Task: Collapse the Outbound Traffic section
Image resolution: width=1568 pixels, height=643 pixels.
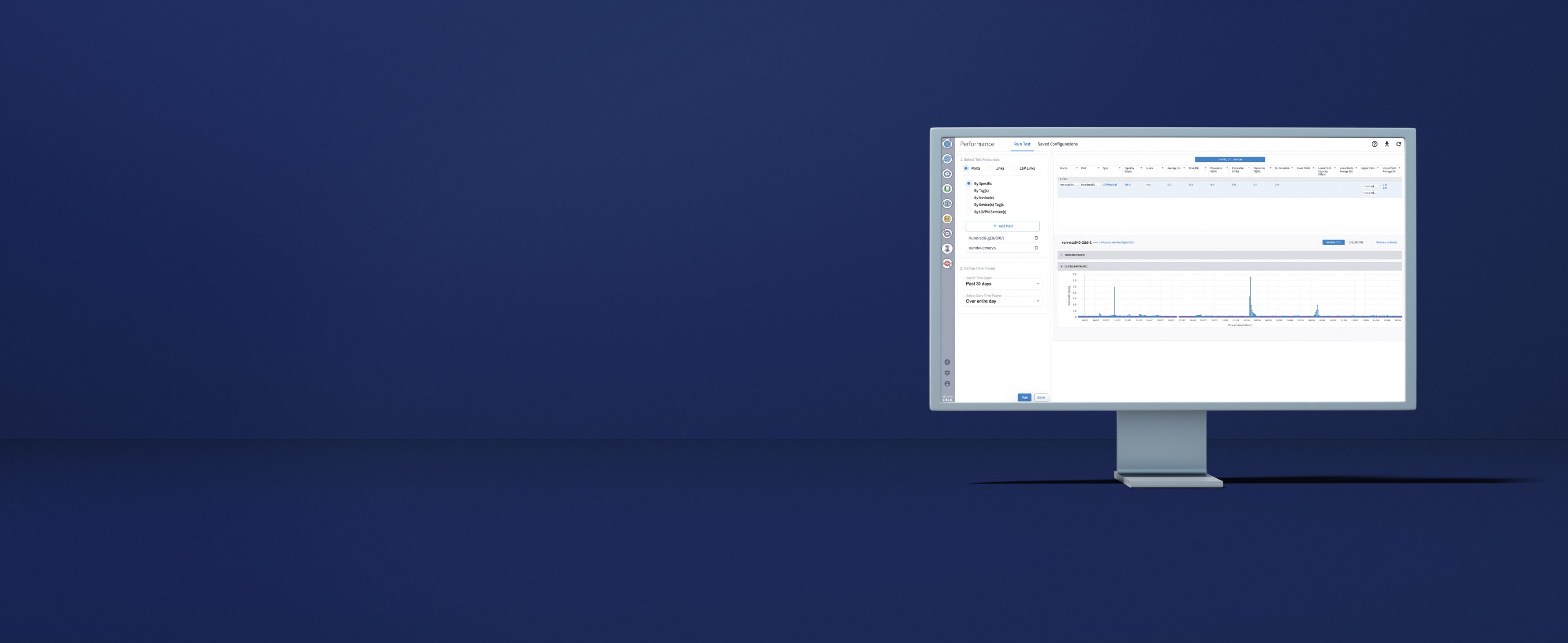Action: 1075,266
